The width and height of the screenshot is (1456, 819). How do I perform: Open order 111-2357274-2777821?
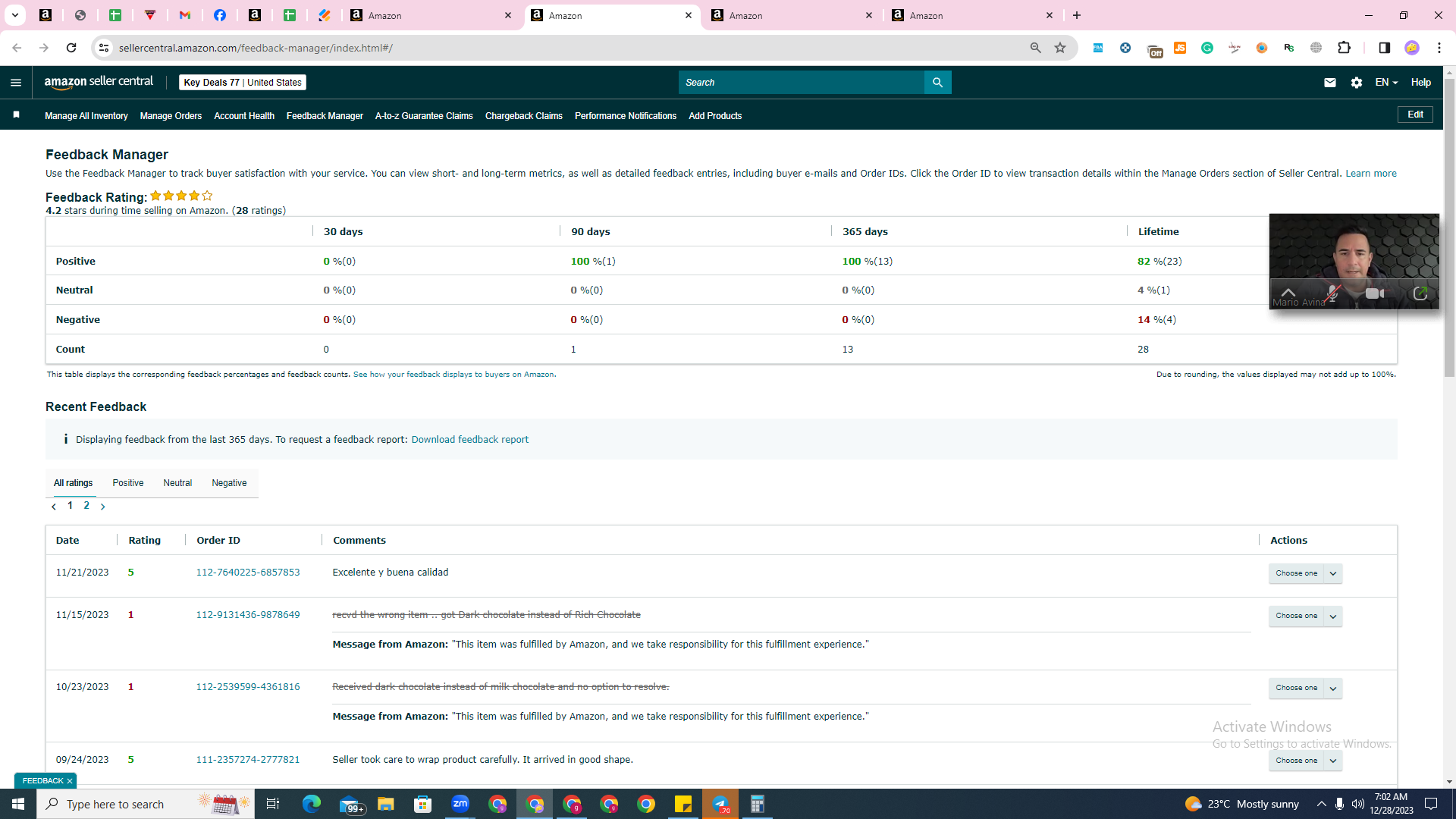(248, 760)
